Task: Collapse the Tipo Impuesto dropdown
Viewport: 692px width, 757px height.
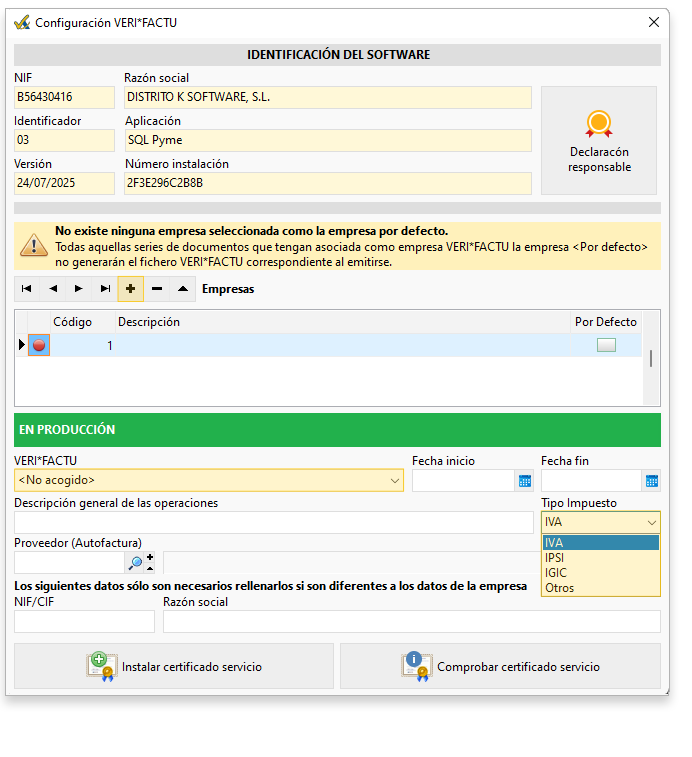Action: pos(652,522)
